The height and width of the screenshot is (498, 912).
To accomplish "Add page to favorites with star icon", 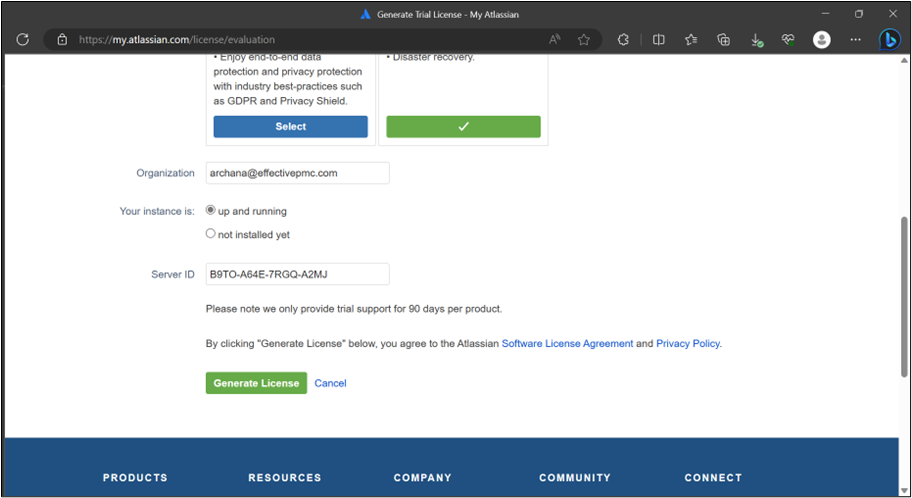I will click(x=583, y=40).
